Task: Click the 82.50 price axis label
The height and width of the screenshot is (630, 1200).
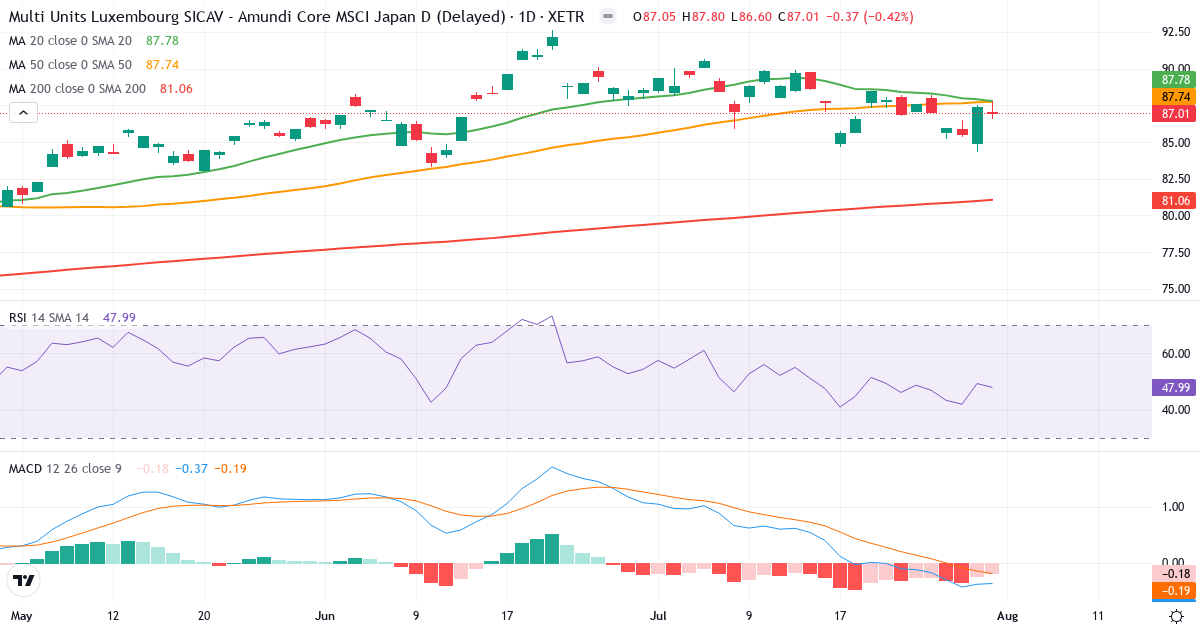Action: [1176, 179]
